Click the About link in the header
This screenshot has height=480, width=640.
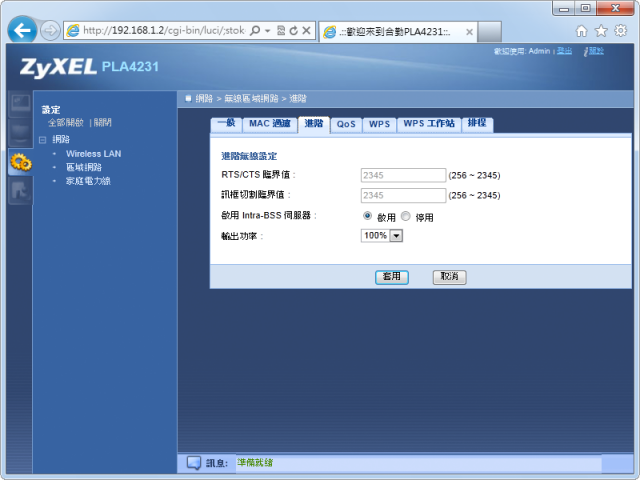coord(596,51)
